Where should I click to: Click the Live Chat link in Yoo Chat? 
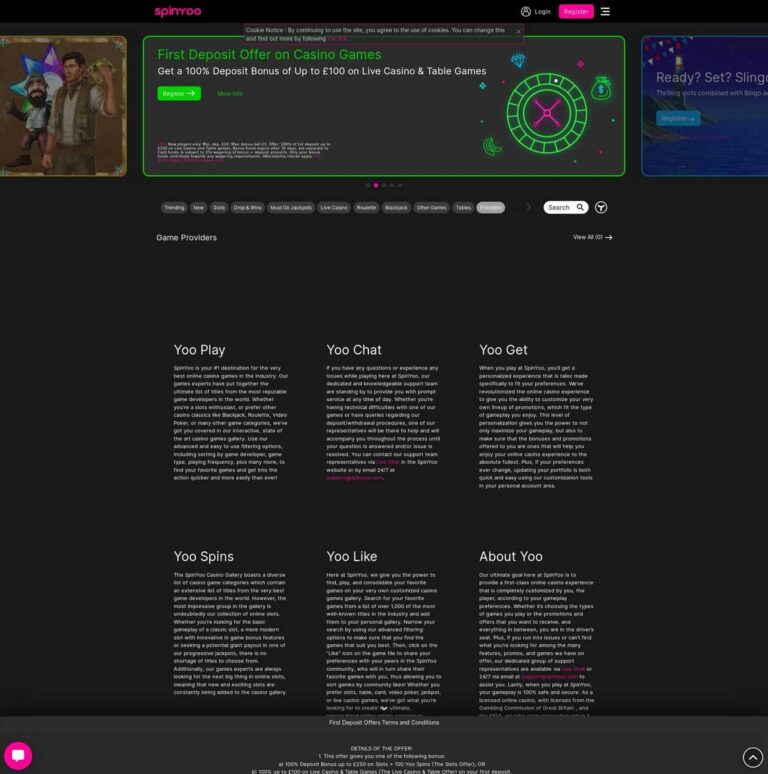[387, 463]
